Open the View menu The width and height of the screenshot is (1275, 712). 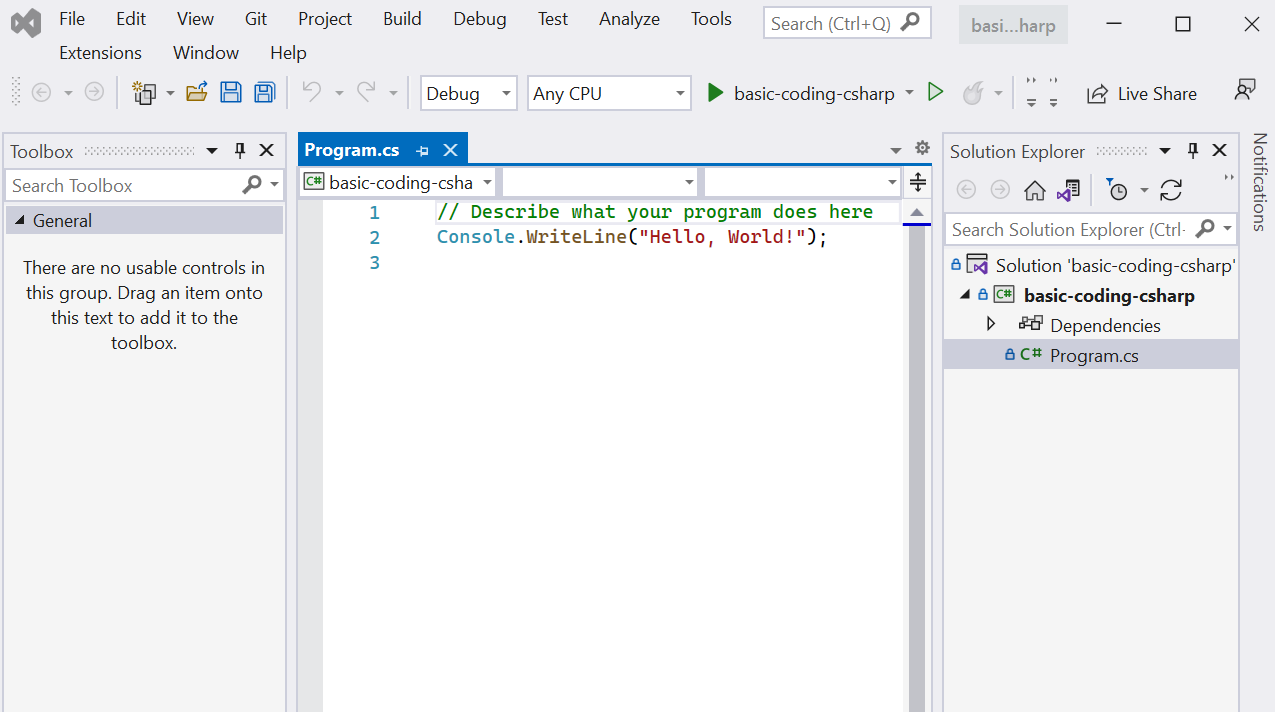coord(195,19)
